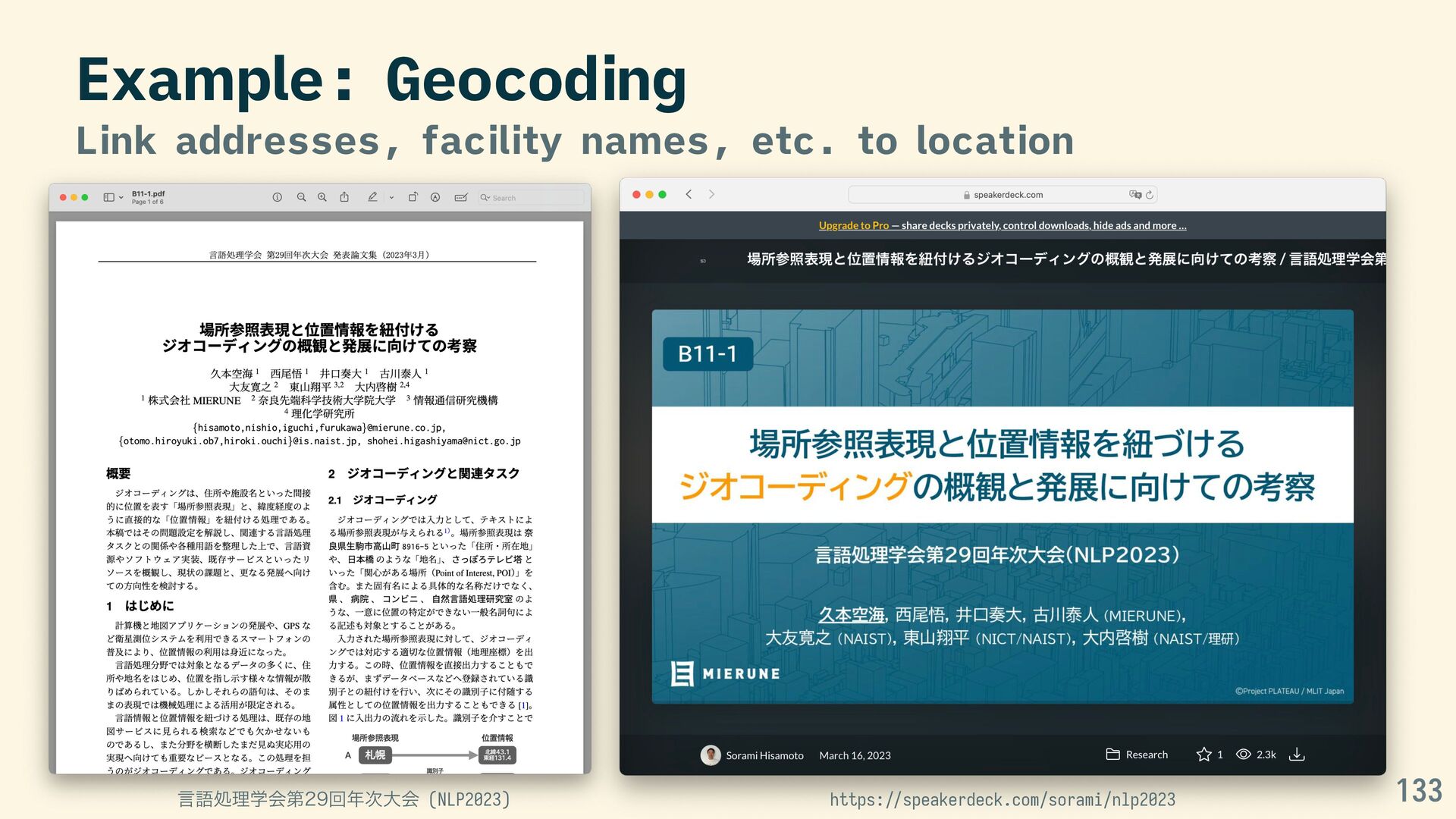This screenshot has height=819, width=1456.
Task: Zoom in the PDF document
Action: click(x=322, y=197)
